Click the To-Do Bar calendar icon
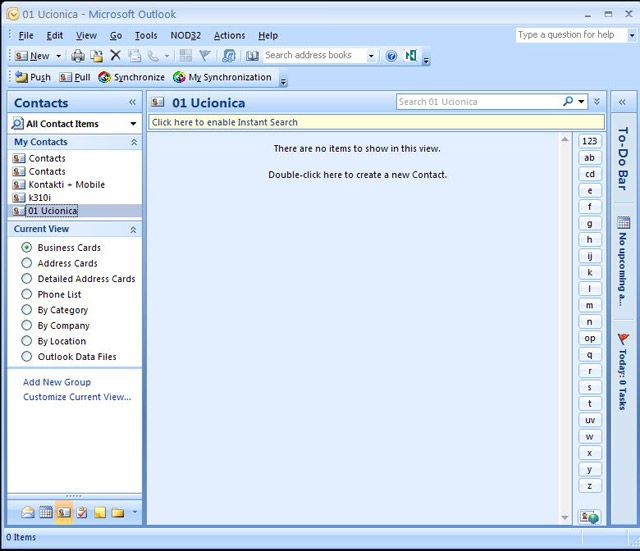The width and height of the screenshot is (640, 551). click(623, 223)
